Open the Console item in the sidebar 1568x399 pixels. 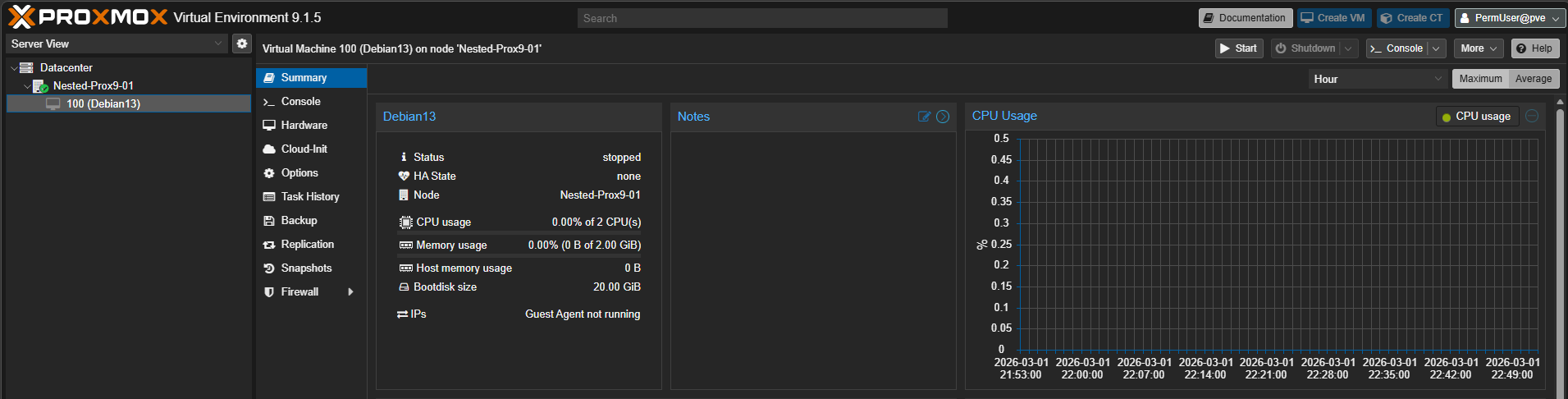(311, 102)
